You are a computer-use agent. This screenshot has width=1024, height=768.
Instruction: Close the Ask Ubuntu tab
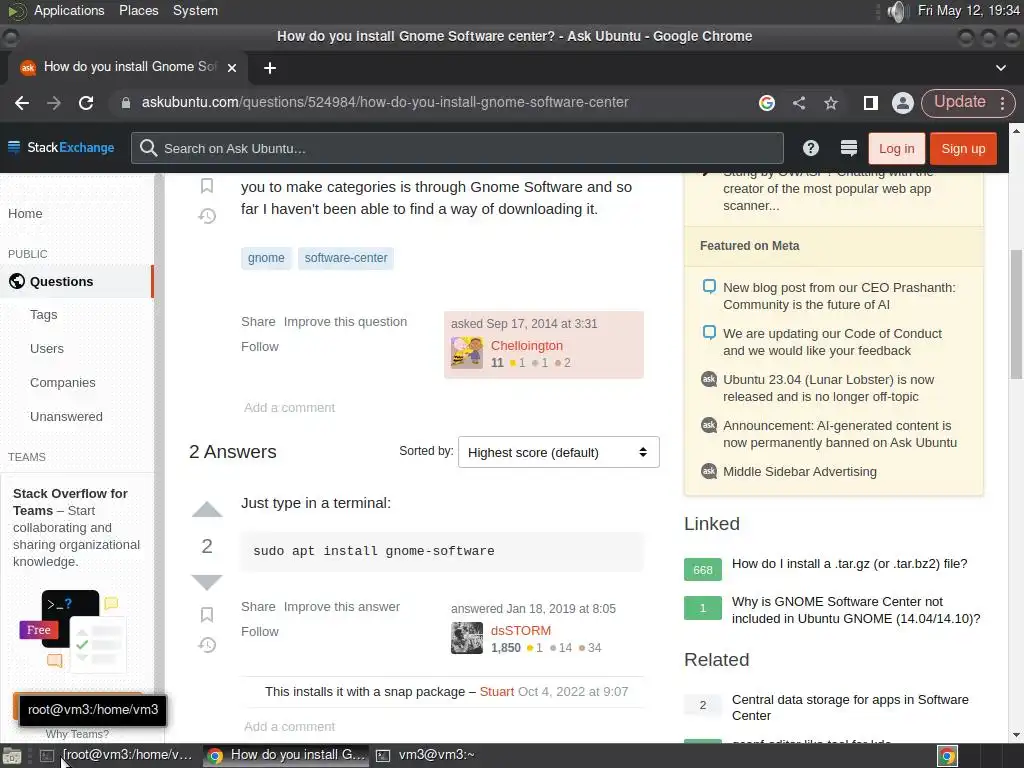[x=231, y=67]
